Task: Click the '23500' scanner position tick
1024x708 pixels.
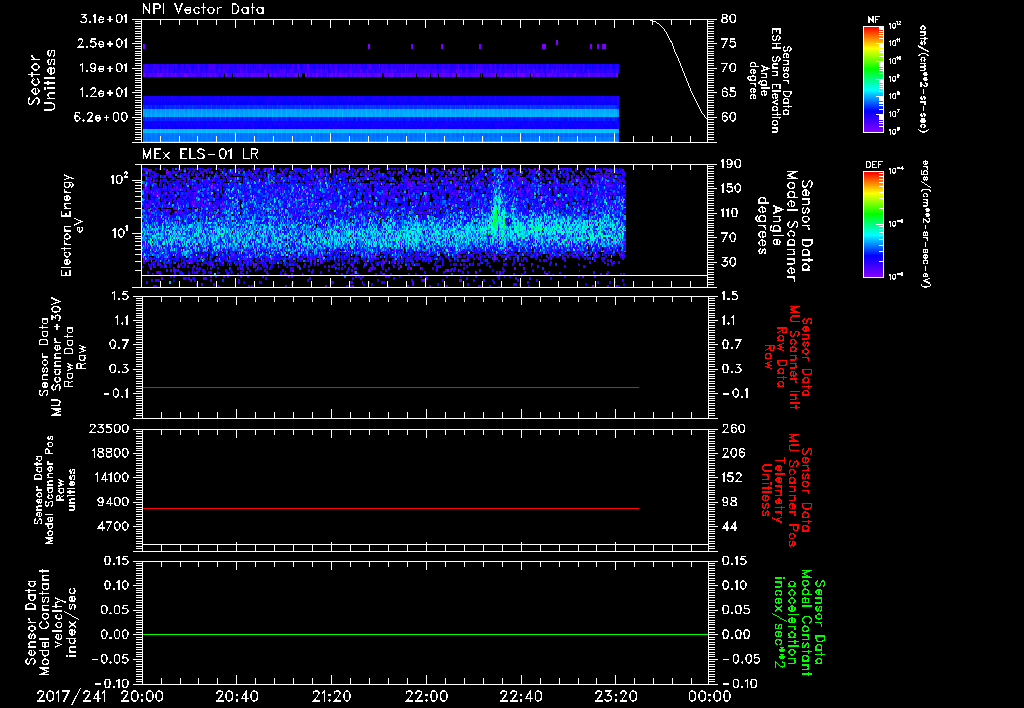Action: pos(108,429)
